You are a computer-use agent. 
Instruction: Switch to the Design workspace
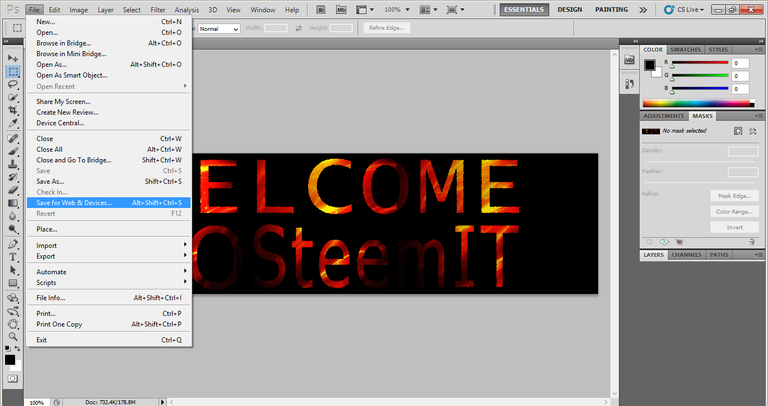click(x=570, y=9)
